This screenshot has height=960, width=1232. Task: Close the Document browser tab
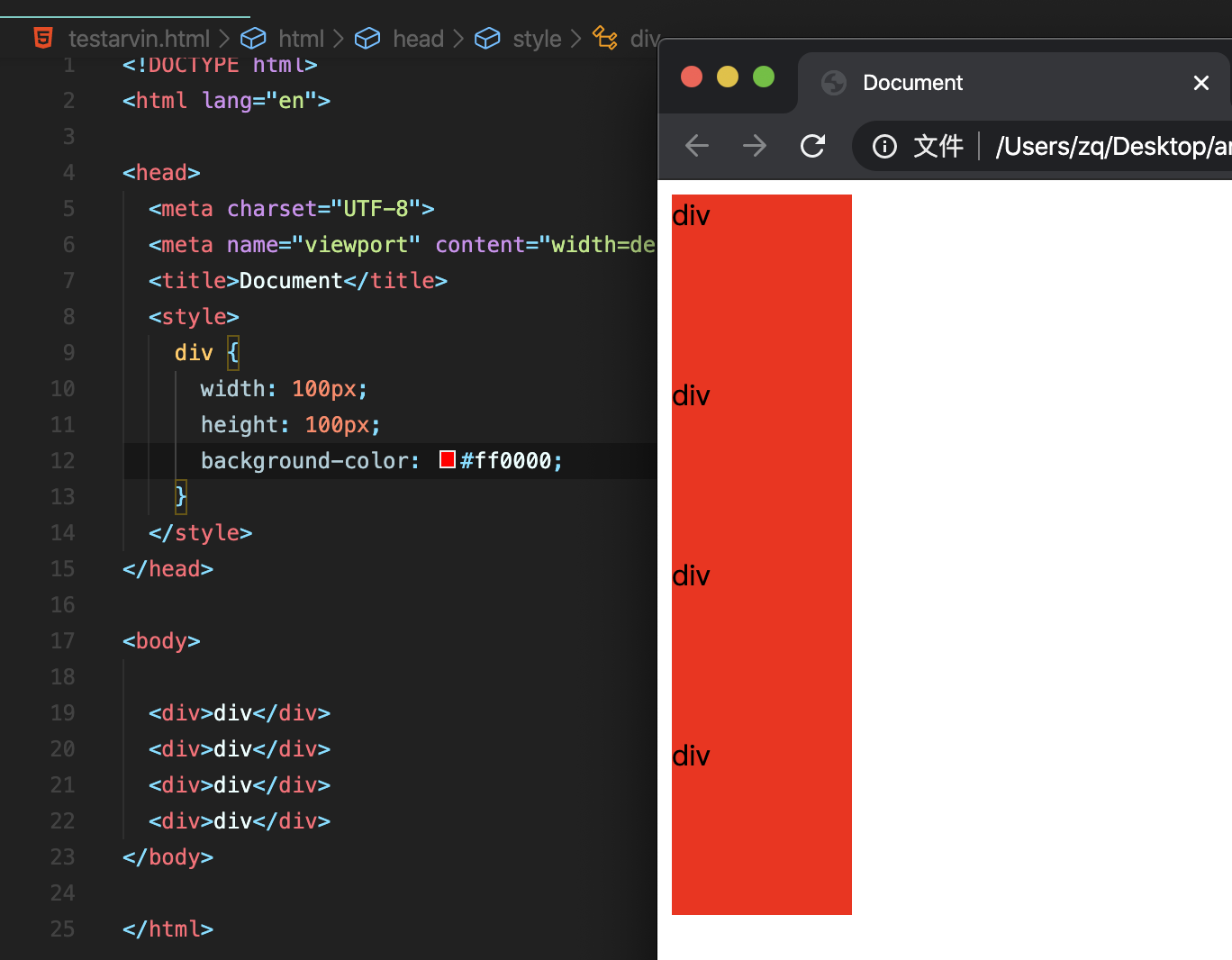(x=1200, y=83)
